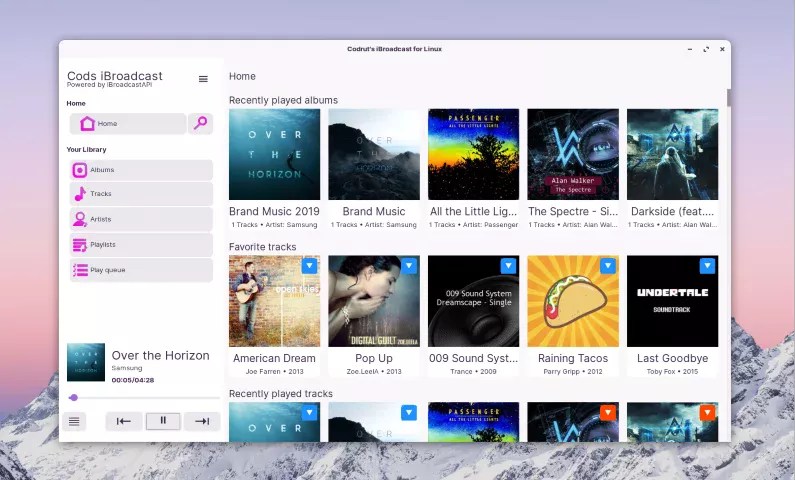Go back to the previous track

pyautogui.click(x=124, y=421)
